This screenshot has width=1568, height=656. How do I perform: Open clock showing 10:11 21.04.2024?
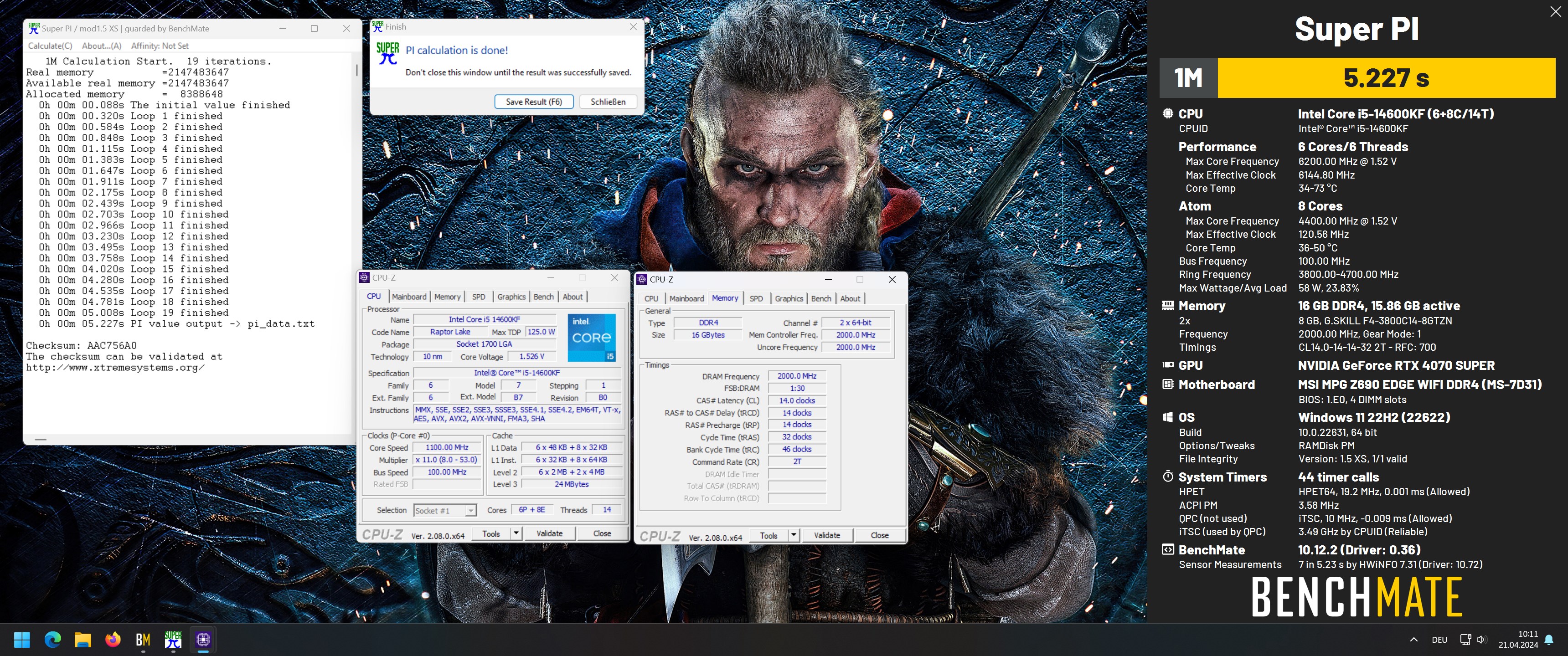(1518, 640)
